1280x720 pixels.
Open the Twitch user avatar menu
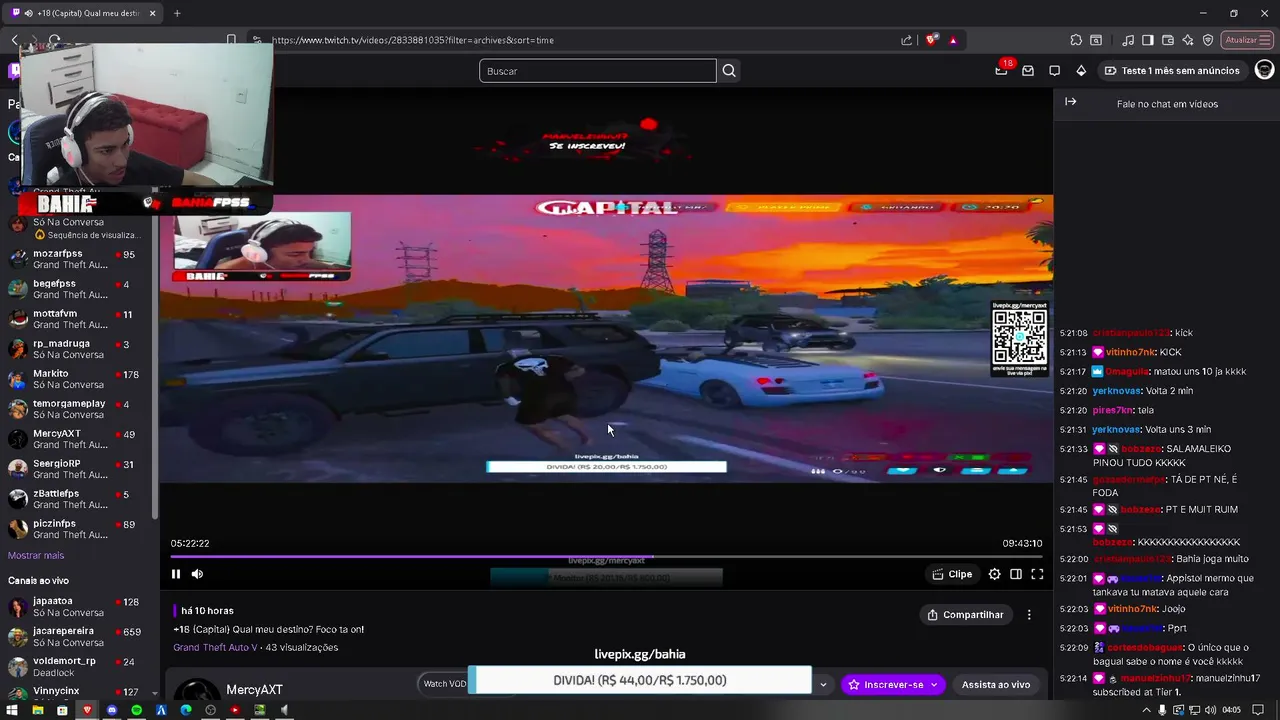coord(1264,70)
